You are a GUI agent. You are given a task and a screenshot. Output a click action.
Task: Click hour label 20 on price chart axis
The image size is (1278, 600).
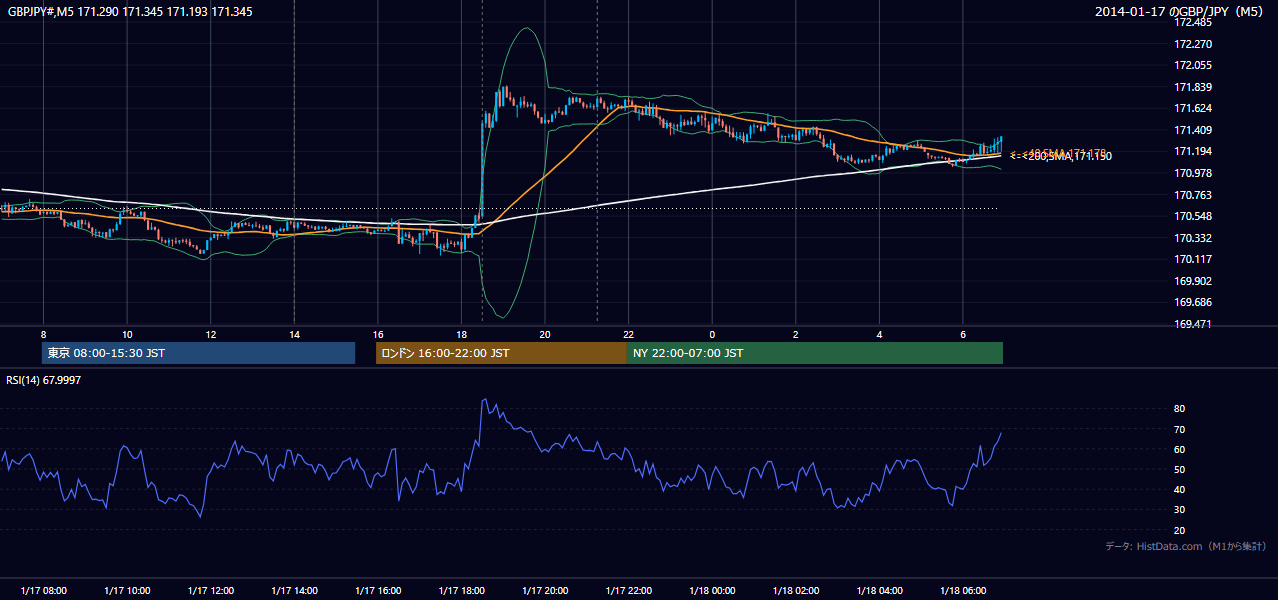(545, 334)
